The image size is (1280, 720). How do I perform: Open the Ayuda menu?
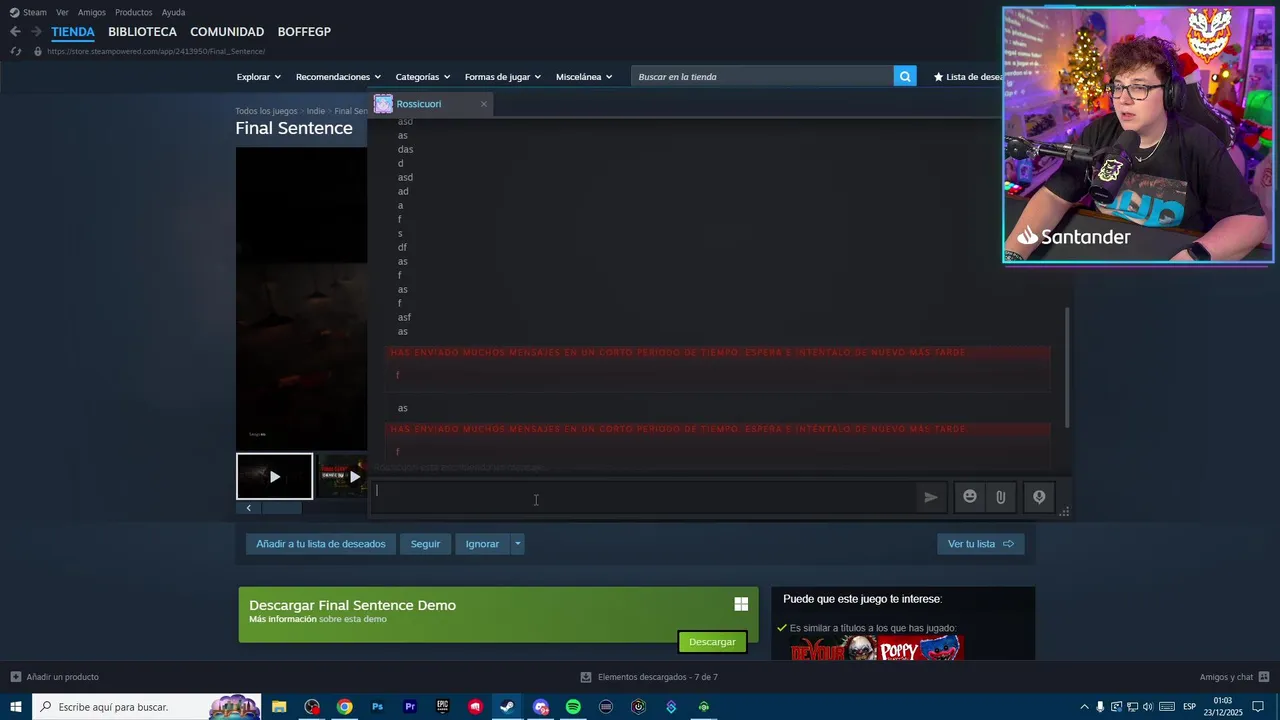tap(173, 12)
